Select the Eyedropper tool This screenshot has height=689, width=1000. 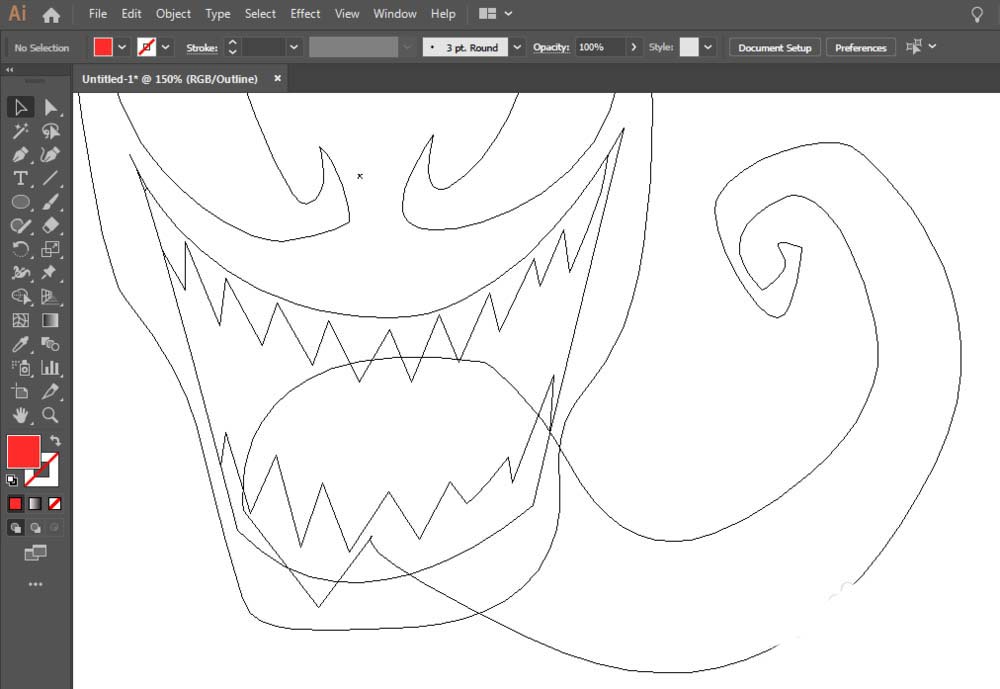(x=20, y=344)
